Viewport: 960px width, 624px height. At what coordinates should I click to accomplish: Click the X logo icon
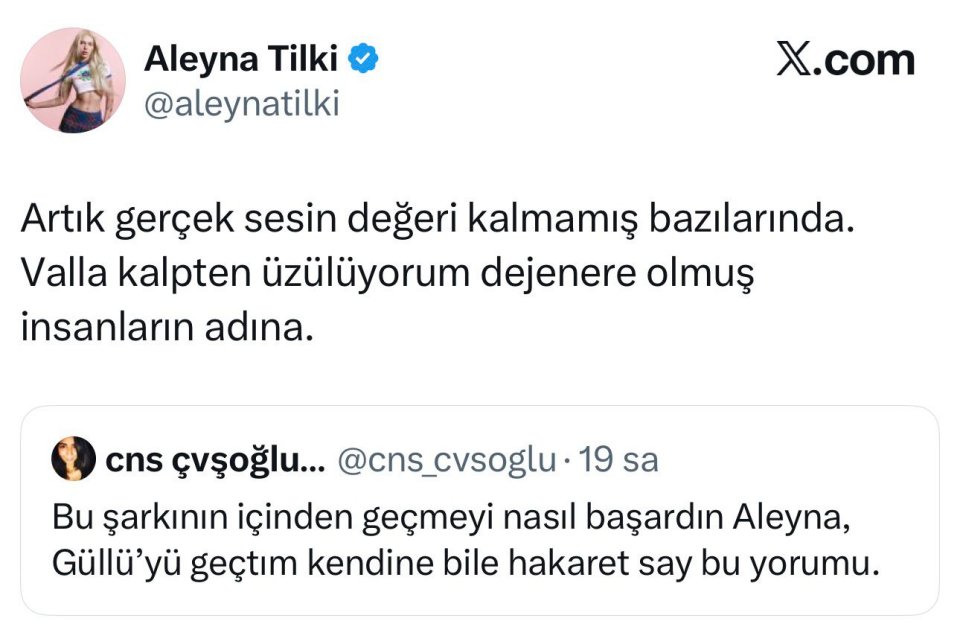[794, 61]
